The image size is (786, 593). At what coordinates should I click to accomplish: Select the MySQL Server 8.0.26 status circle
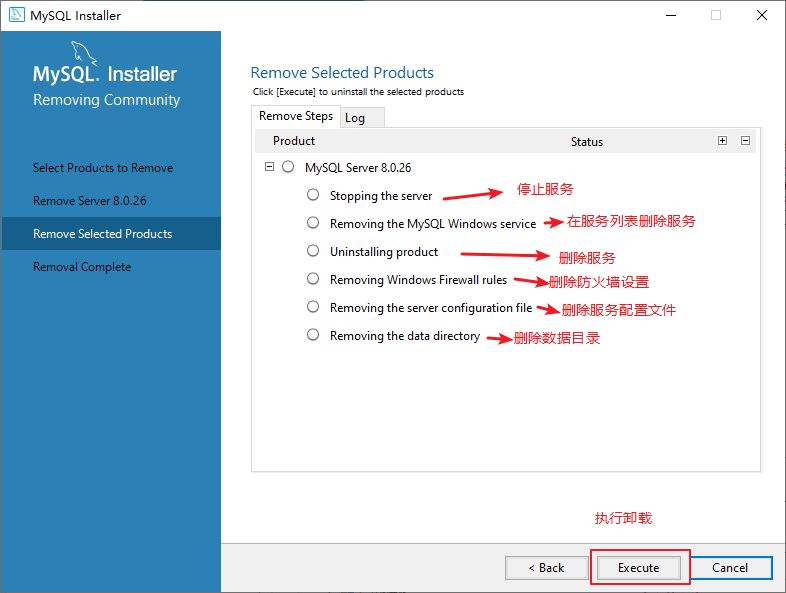click(x=288, y=166)
